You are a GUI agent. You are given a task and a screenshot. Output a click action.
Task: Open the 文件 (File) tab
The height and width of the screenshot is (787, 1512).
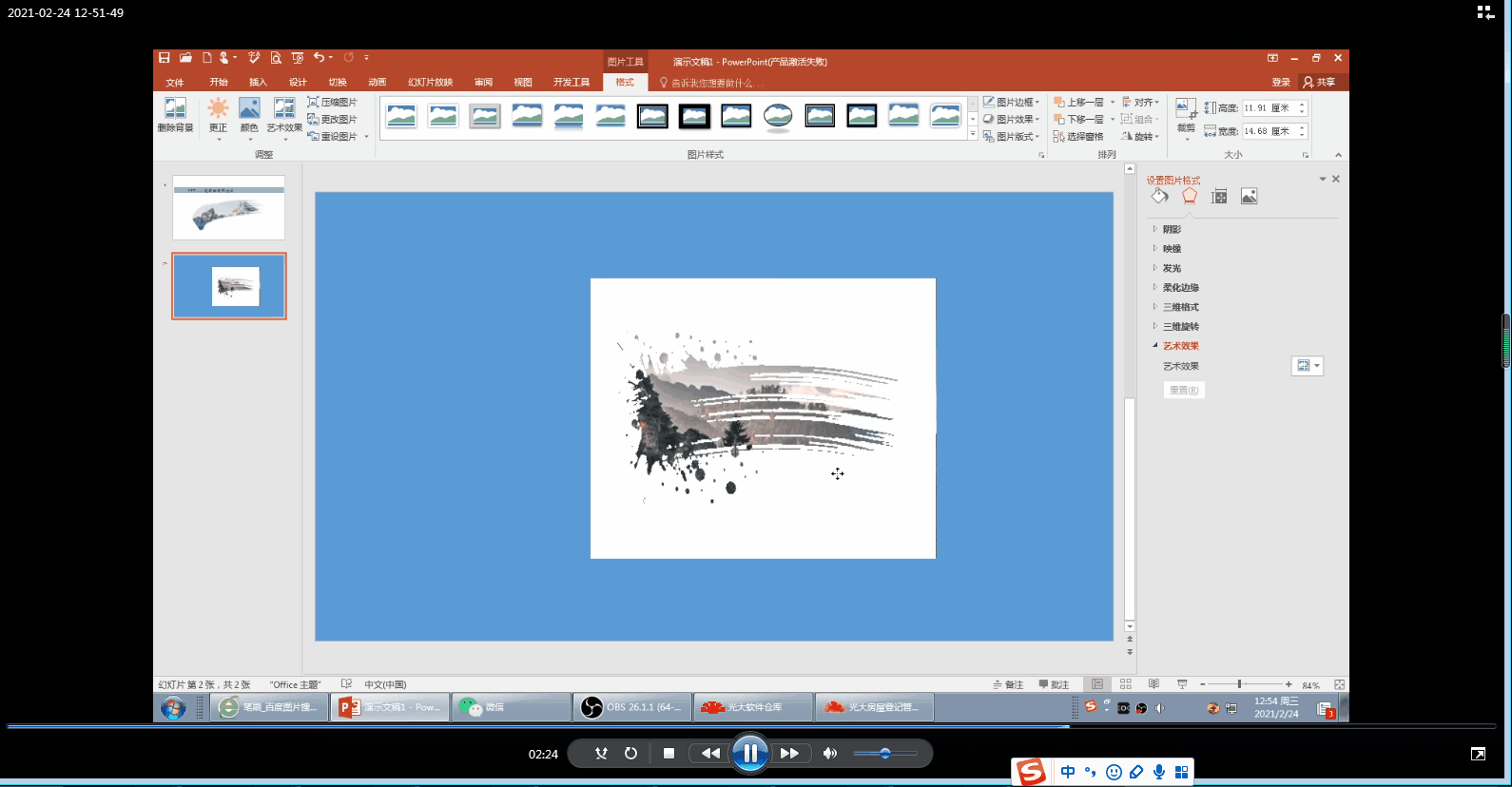point(175,83)
